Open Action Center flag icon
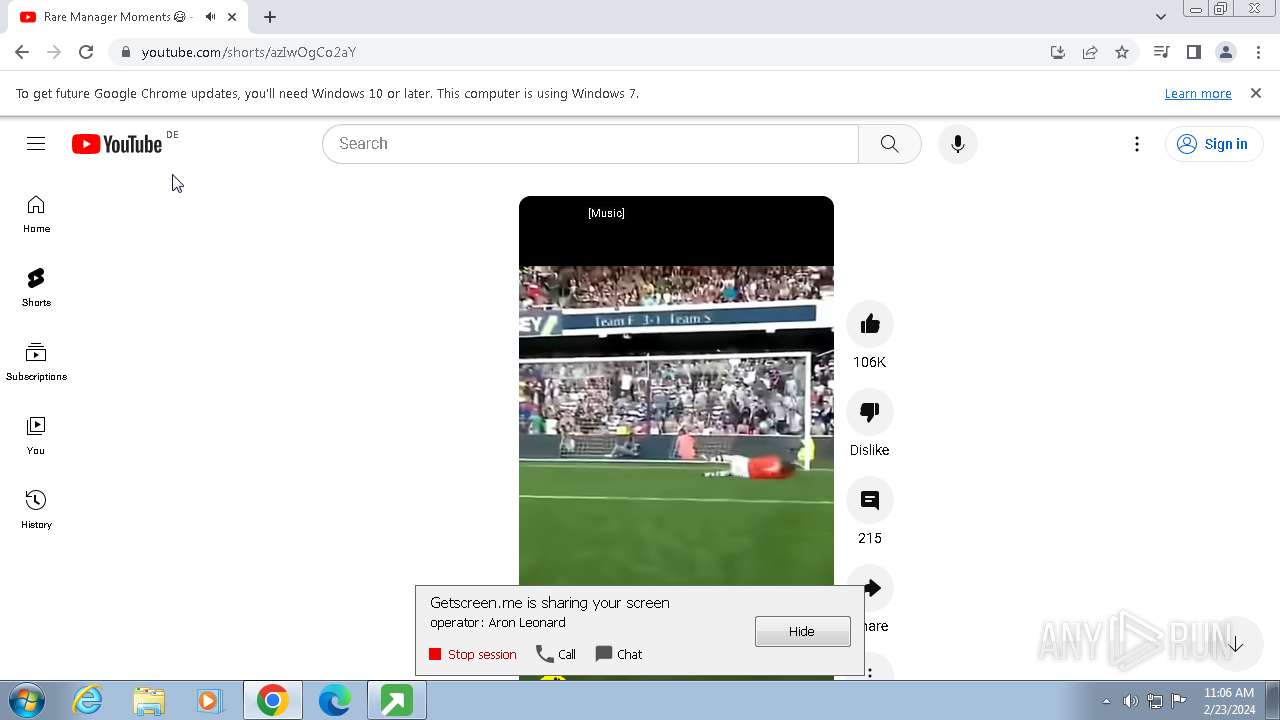The height and width of the screenshot is (720, 1280). 1179,701
